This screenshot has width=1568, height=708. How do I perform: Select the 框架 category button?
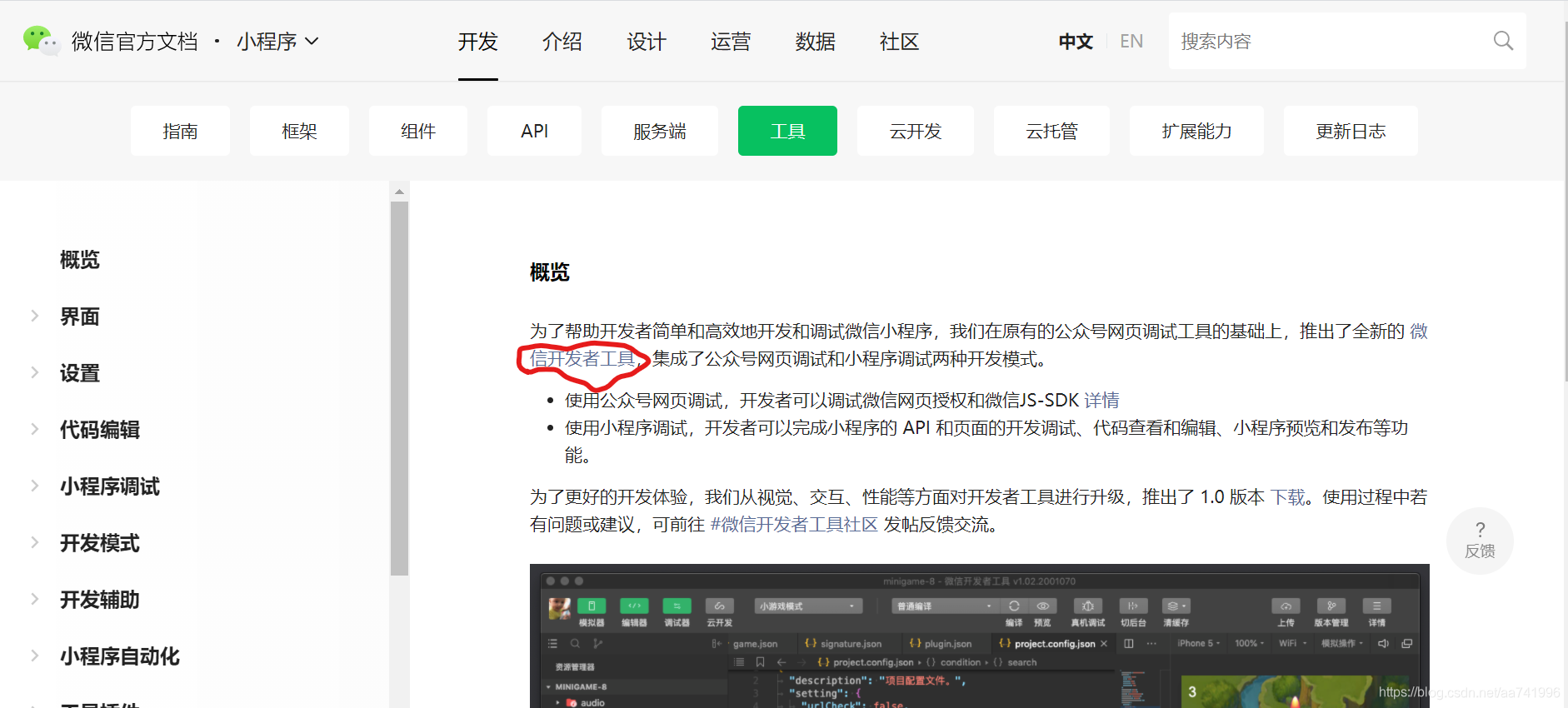[x=299, y=131]
